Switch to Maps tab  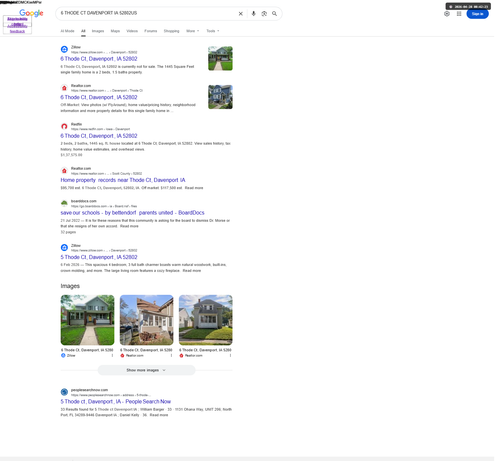click(x=115, y=31)
